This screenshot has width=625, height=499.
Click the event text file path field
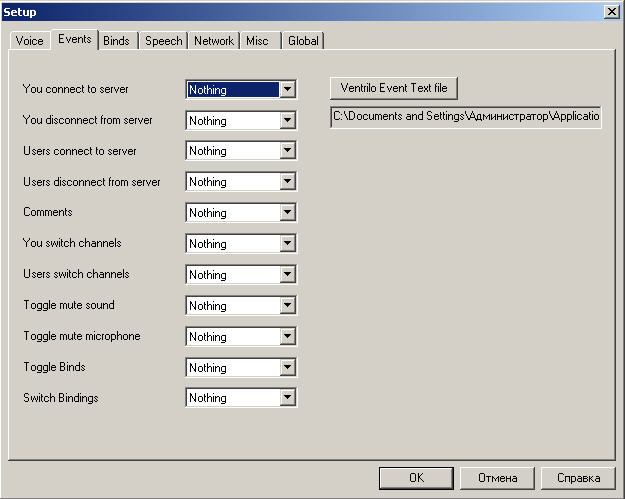pyautogui.click(x=466, y=117)
